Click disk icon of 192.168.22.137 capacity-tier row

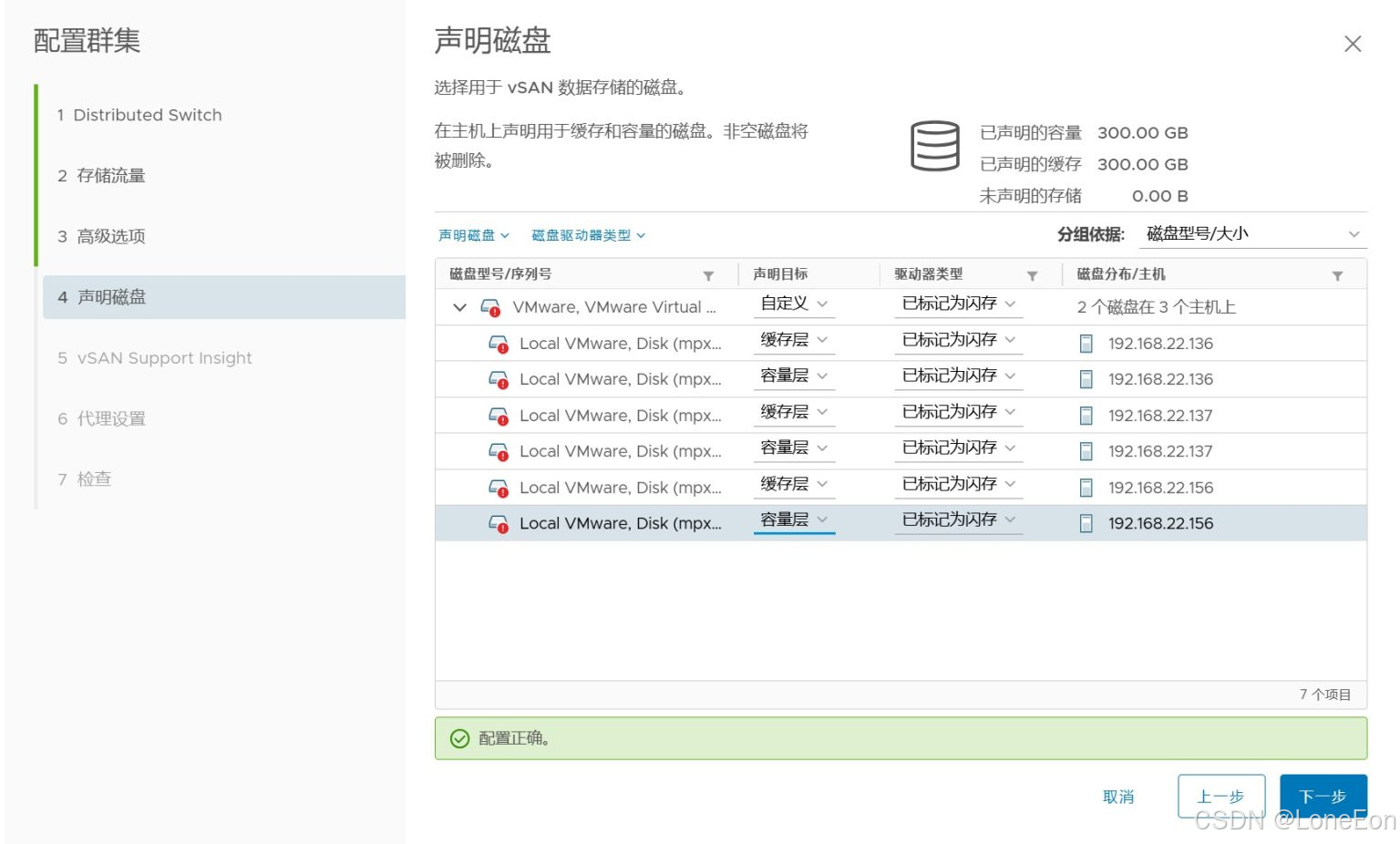(499, 451)
